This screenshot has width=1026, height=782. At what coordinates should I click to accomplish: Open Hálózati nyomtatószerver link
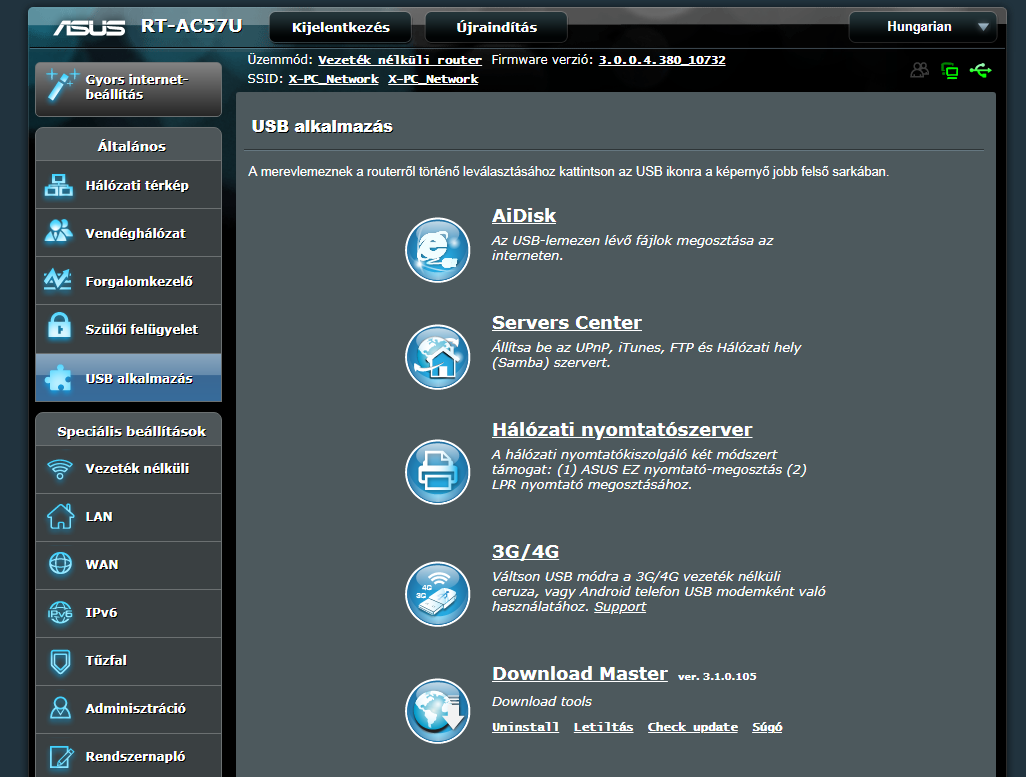[622, 429]
